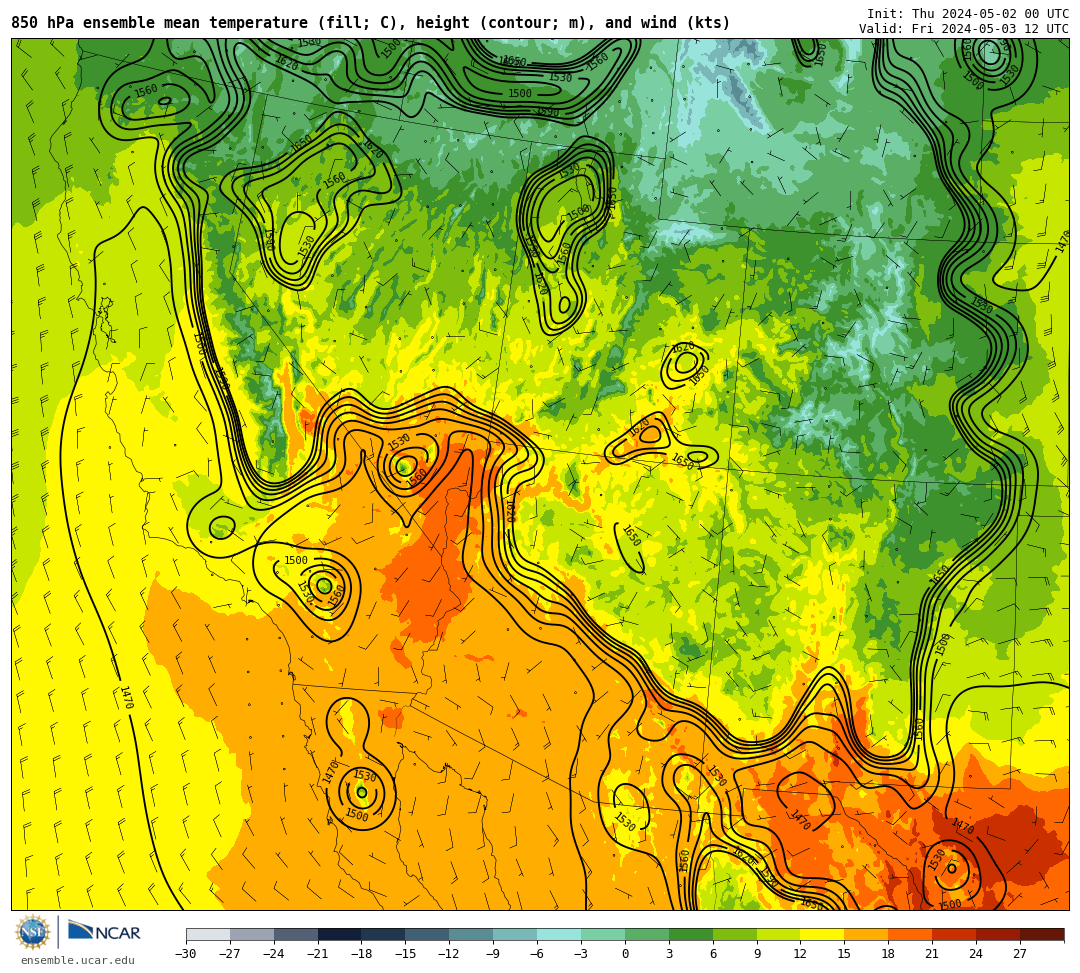Click the −27 colorbar tick label
This screenshot has width=1080, height=973.
click(x=230, y=954)
